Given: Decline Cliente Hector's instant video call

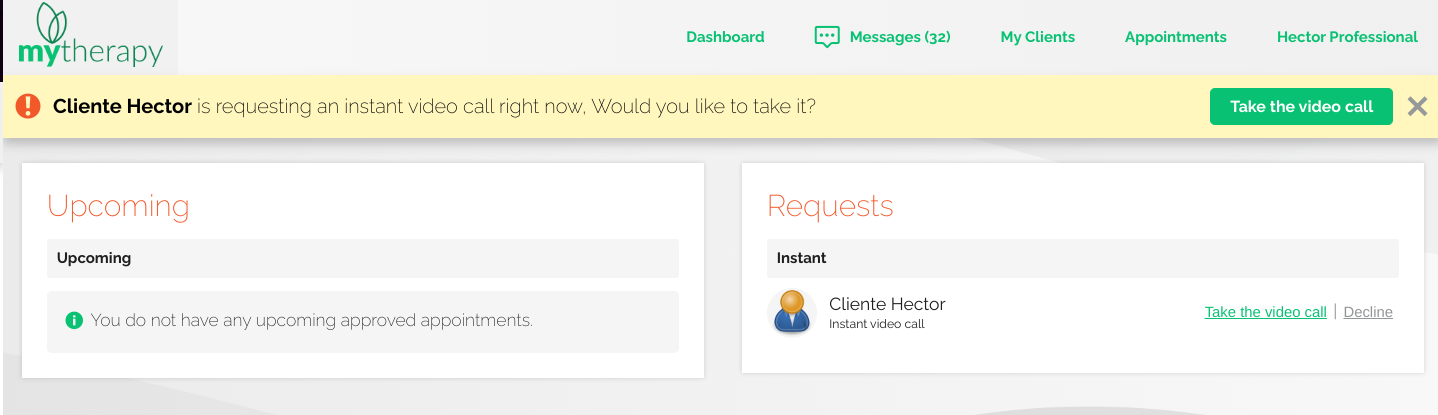Looking at the screenshot, I should (1368, 312).
